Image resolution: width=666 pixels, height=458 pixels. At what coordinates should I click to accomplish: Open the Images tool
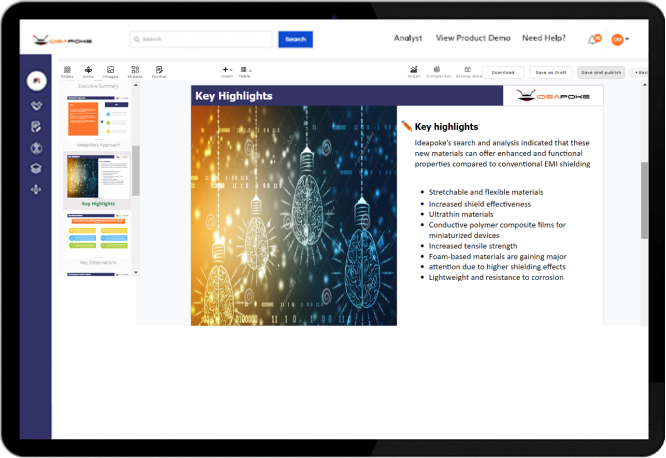click(x=110, y=72)
